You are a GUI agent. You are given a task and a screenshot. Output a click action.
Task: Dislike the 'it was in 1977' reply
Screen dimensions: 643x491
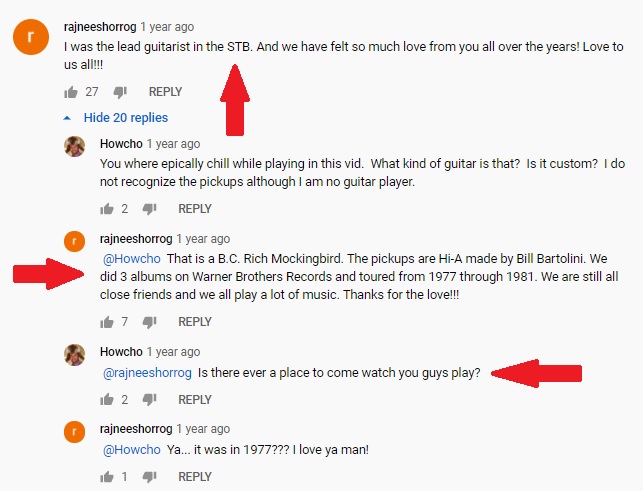tap(149, 478)
